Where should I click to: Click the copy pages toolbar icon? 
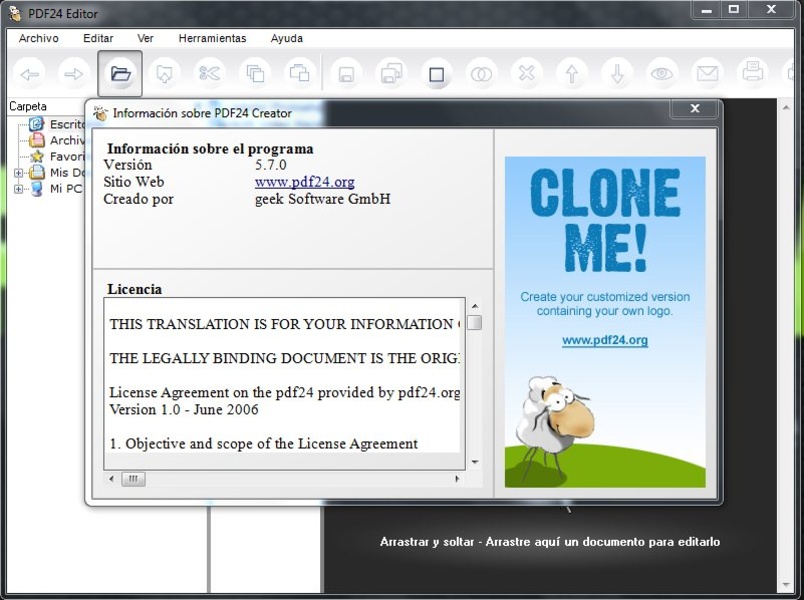pyautogui.click(x=255, y=74)
